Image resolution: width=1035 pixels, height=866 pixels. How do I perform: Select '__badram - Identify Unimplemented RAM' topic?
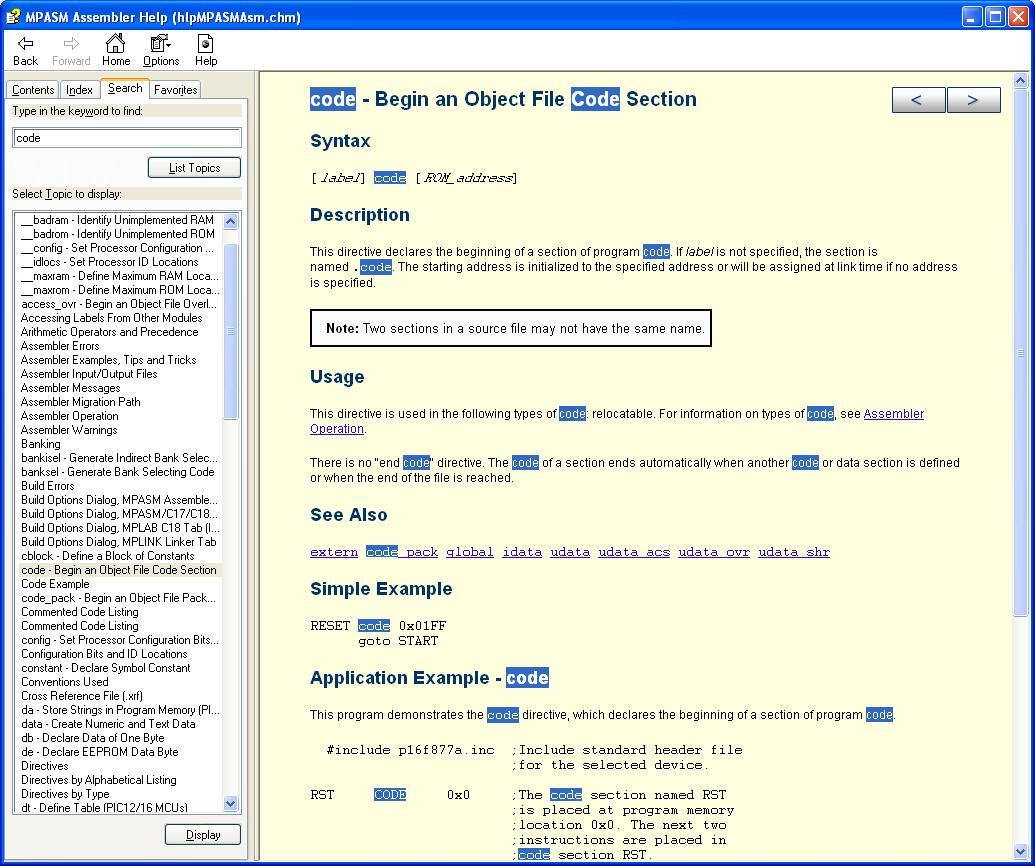point(117,220)
